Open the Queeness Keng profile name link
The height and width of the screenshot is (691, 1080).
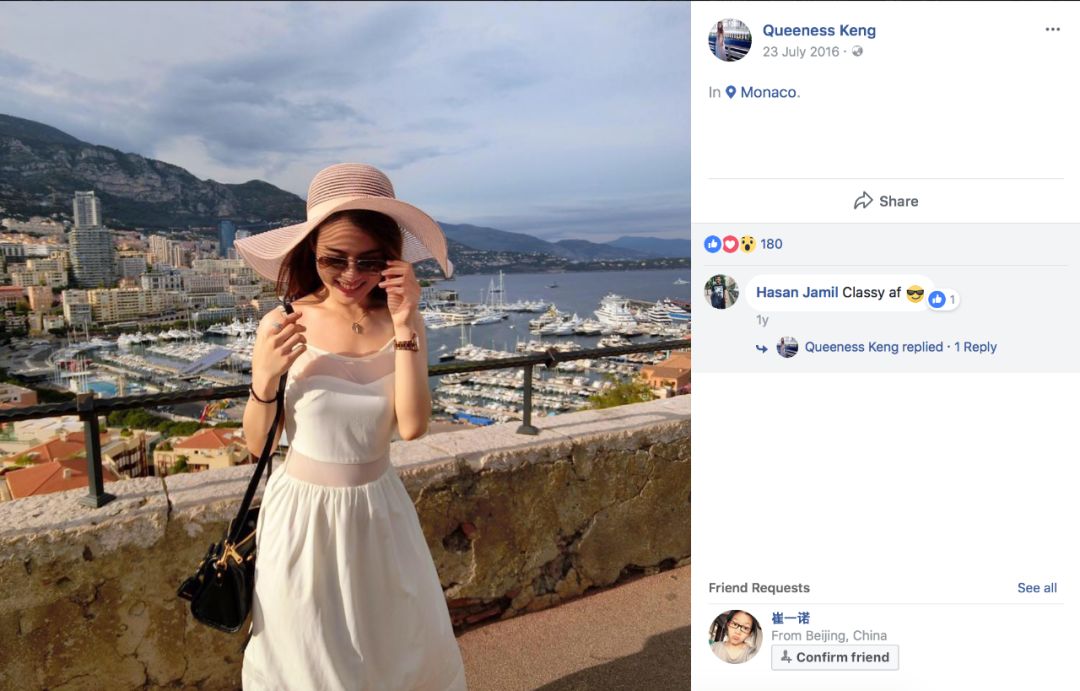click(x=819, y=31)
